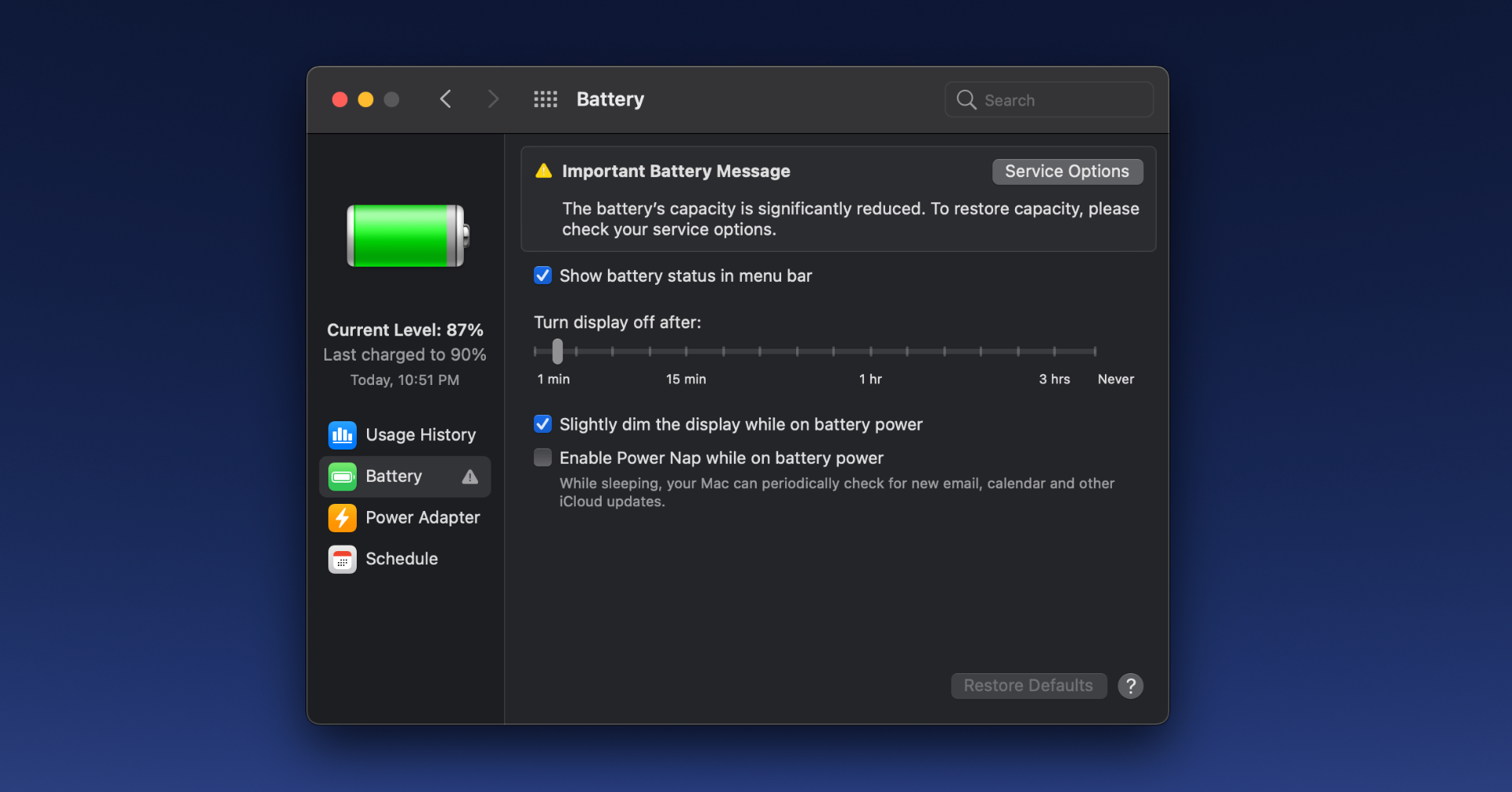The width and height of the screenshot is (1512, 792).
Task: Set display off slider to 15 min tick
Action: (x=686, y=351)
